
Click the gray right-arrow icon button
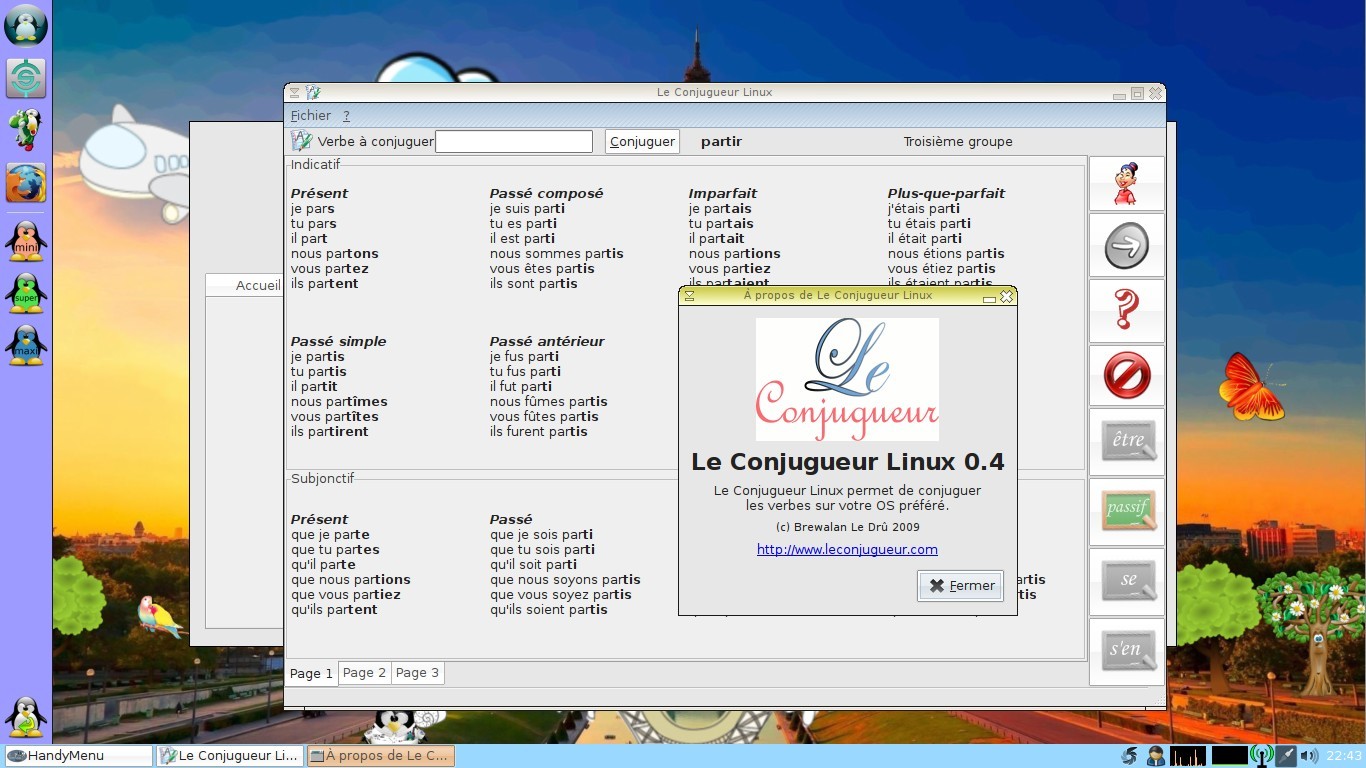coord(1127,245)
